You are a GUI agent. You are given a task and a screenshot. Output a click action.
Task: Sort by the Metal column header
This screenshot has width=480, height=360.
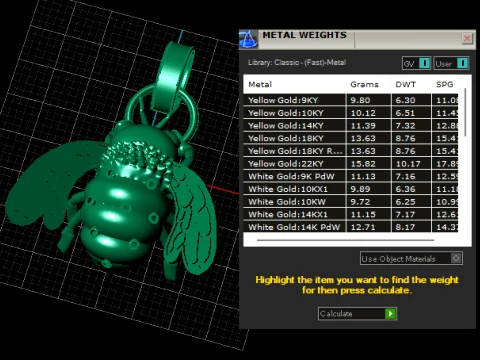tap(260, 84)
